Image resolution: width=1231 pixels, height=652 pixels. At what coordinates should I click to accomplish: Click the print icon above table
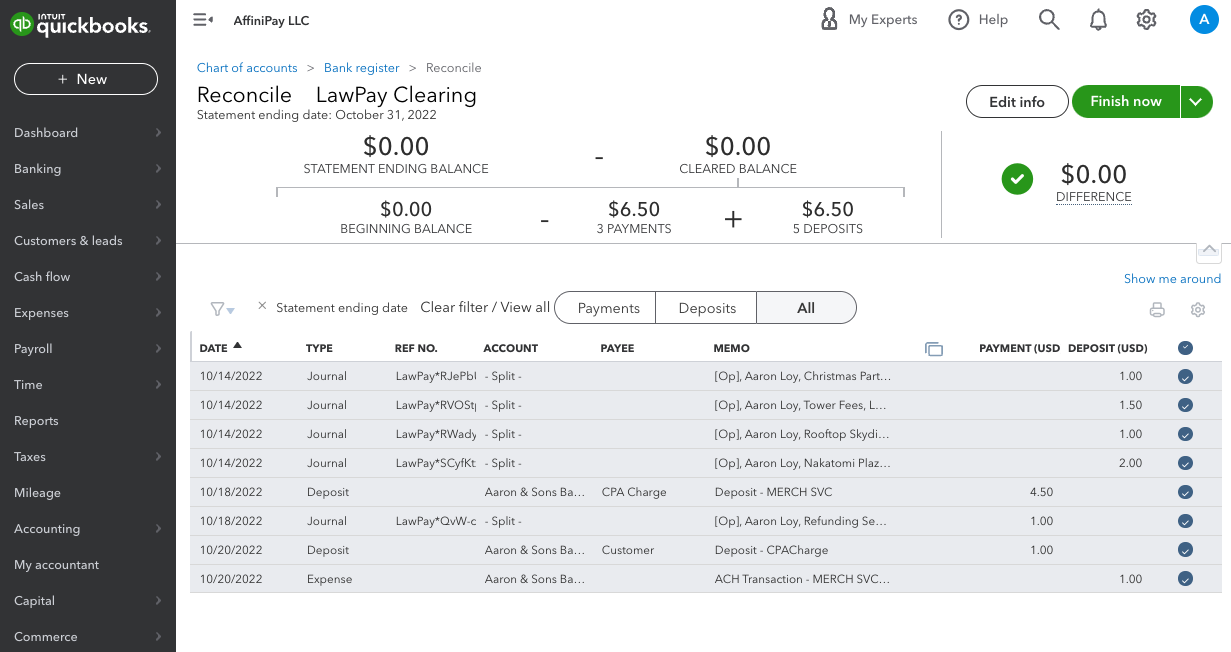tap(1157, 310)
